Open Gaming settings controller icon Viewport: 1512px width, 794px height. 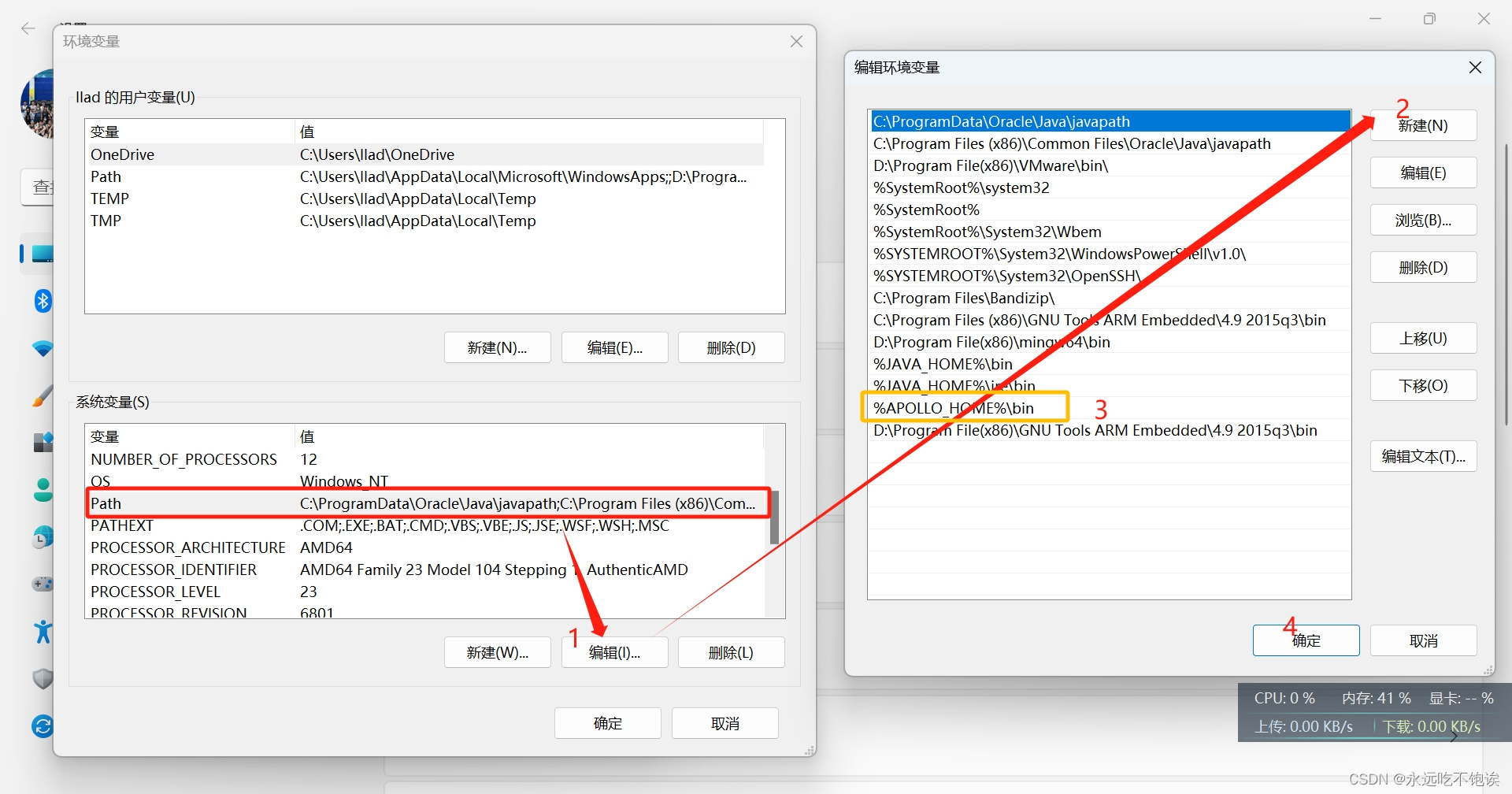click(x=43, y=584)
